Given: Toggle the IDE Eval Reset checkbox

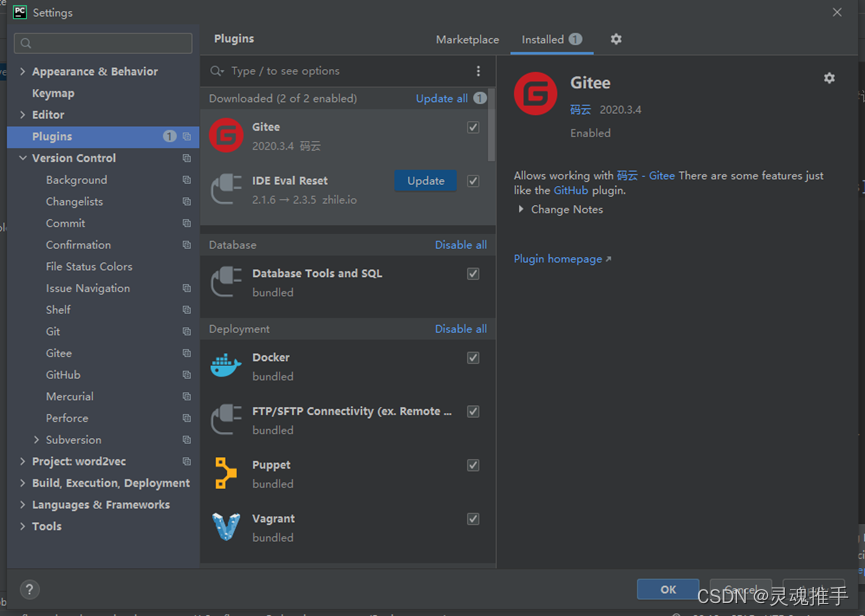Looking at the screenshot, I should [x=473, y=181].
